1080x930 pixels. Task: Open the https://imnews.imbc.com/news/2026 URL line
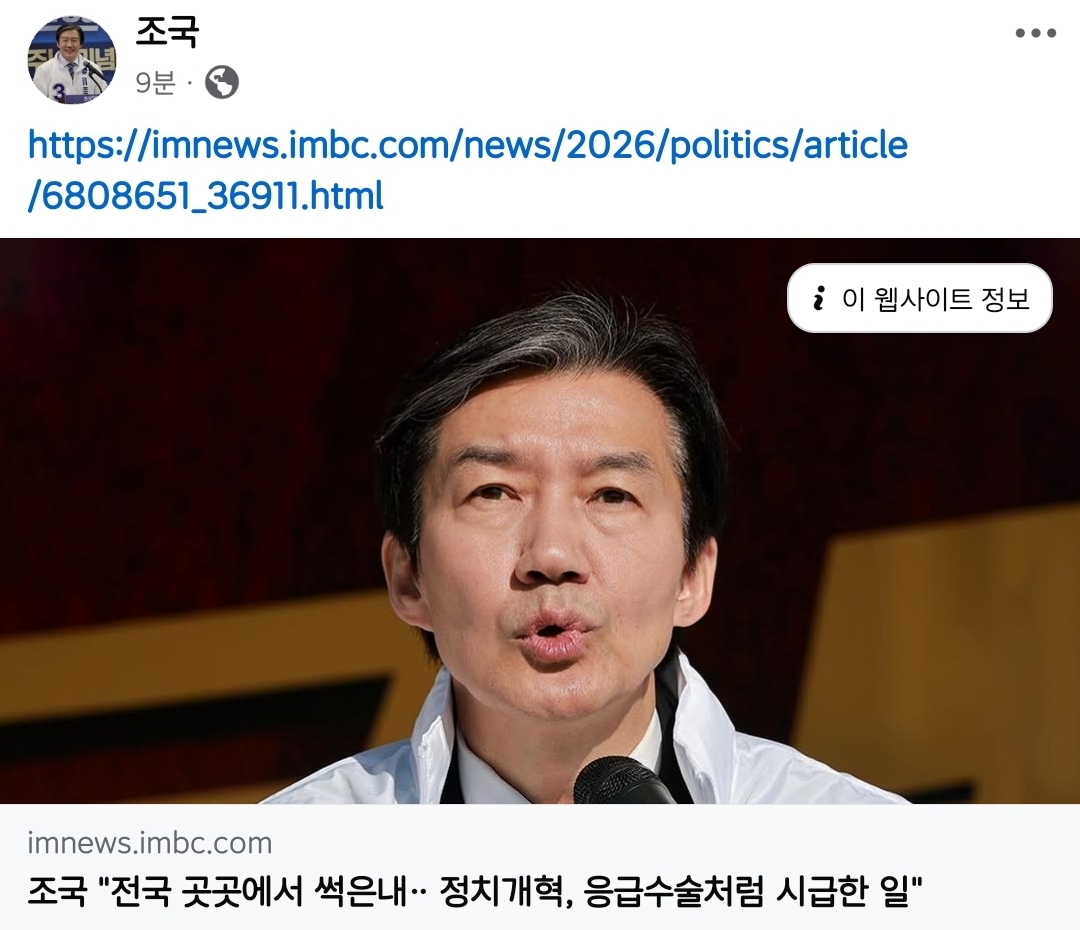[x=468, y=145]
